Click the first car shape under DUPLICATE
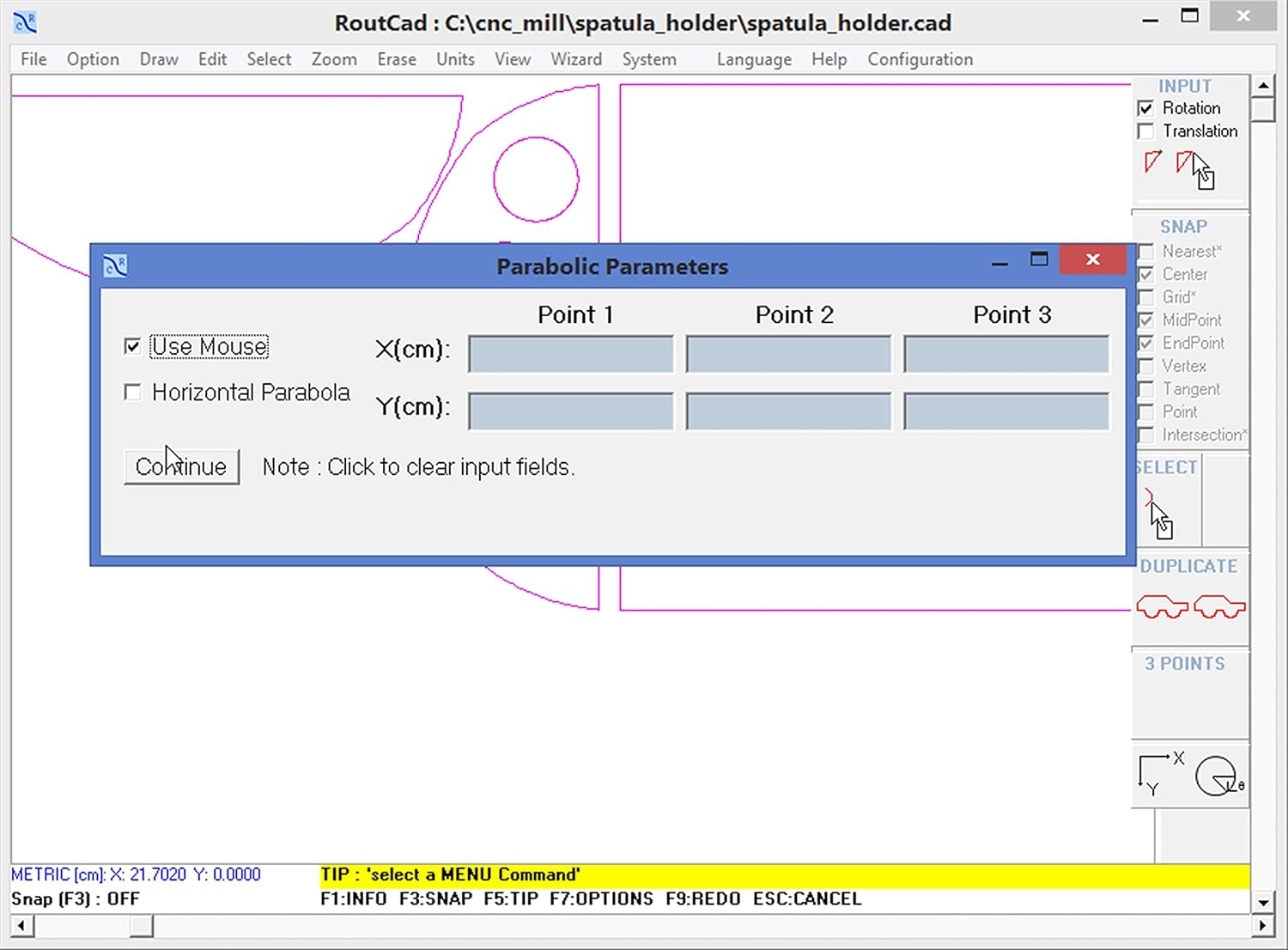Screen dimensions: 1288x950 [1161, 606]
